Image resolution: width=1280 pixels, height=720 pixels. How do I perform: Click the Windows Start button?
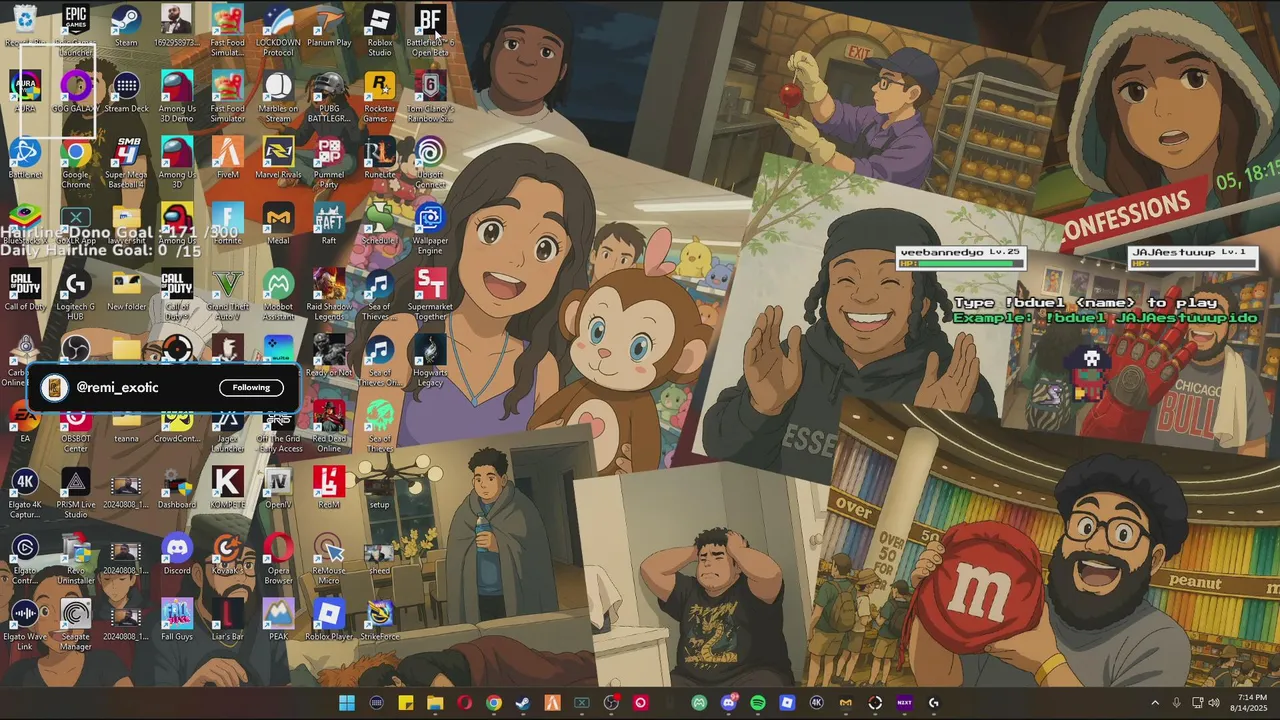point(347,703)
